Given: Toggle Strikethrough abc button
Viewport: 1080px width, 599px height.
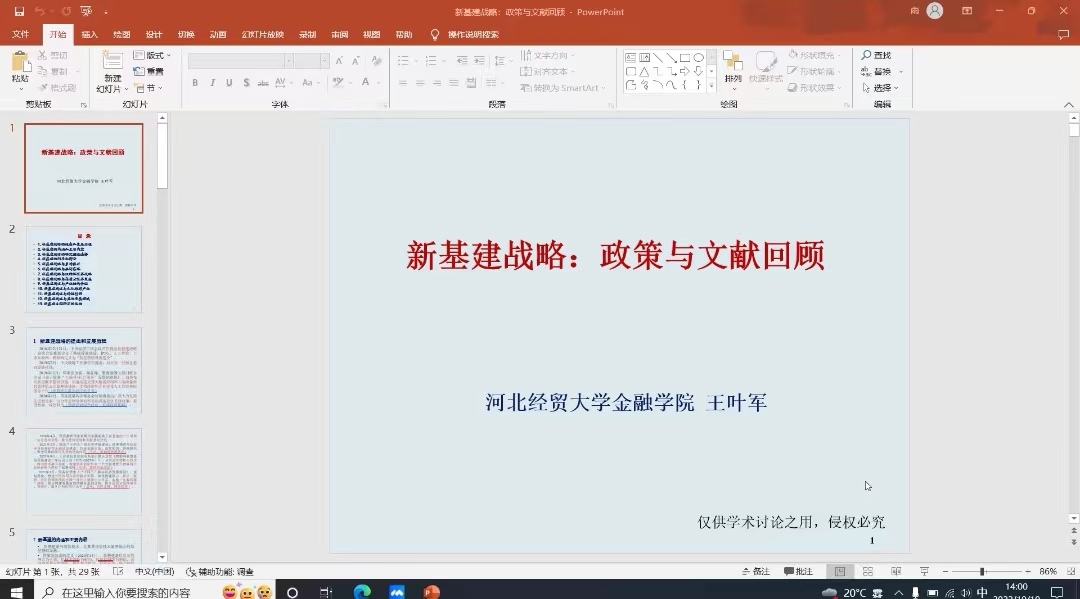Looking at the screenshot, I should point(263,83).
